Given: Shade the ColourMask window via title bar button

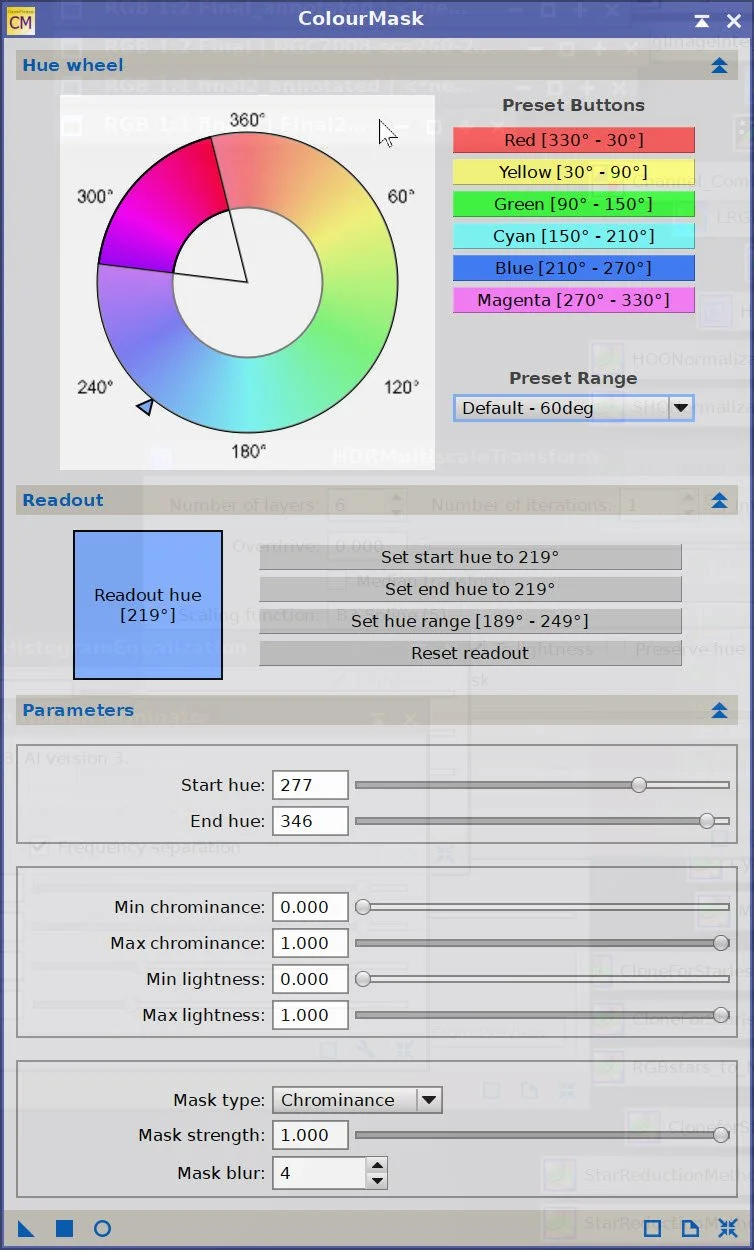Looking at the screenshot, I should (702, 20).
